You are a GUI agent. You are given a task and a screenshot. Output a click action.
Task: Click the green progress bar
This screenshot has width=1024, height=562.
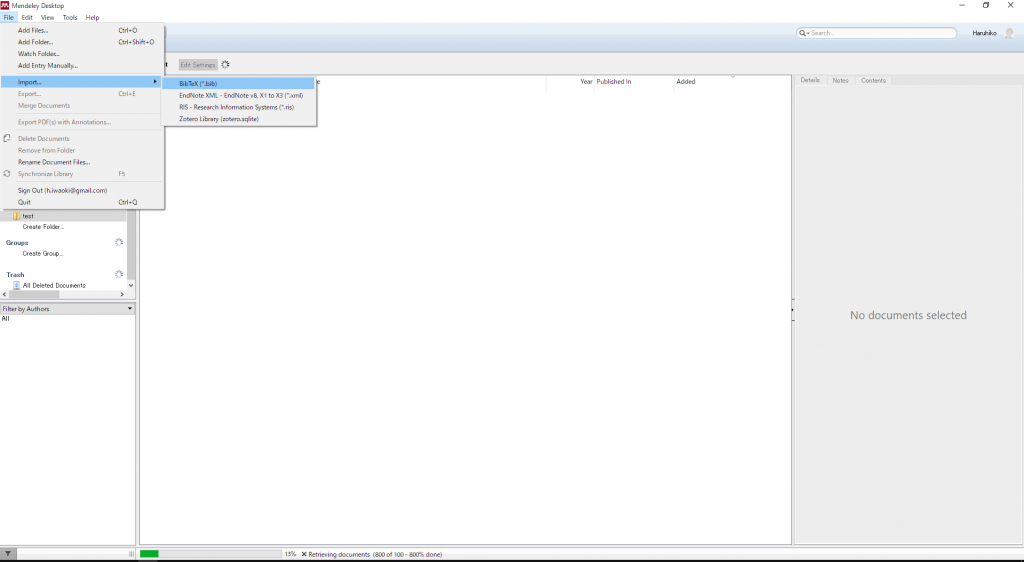149,554
